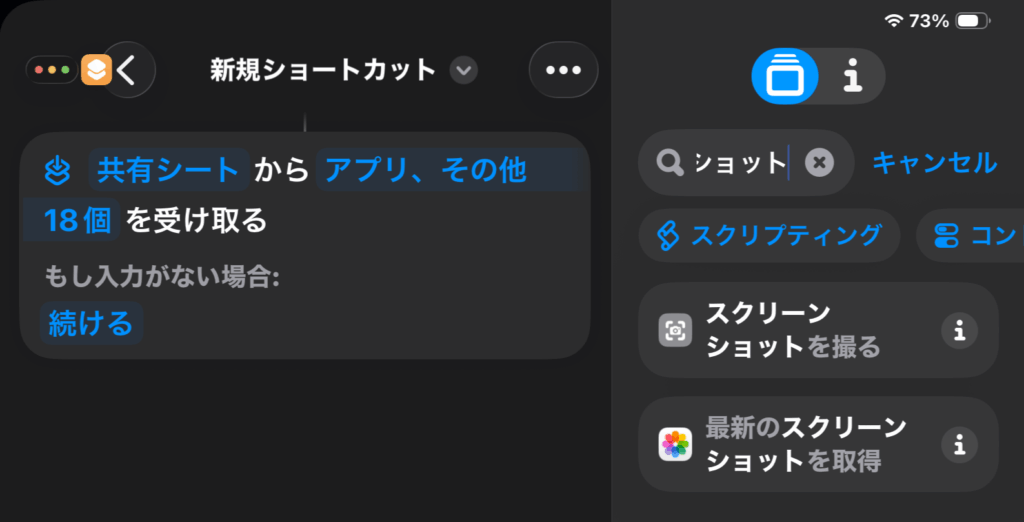Change the 続ける no-input behavior
The width and height of the screenshot is (1024, 522).
[91, 324]
